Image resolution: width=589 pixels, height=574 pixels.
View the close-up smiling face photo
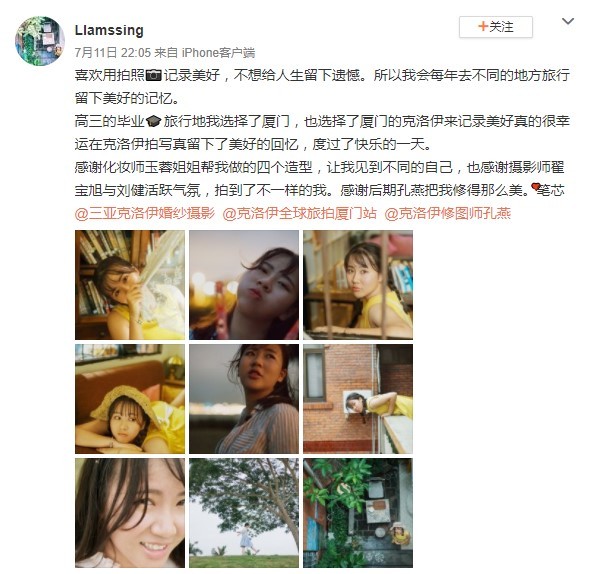130,513
